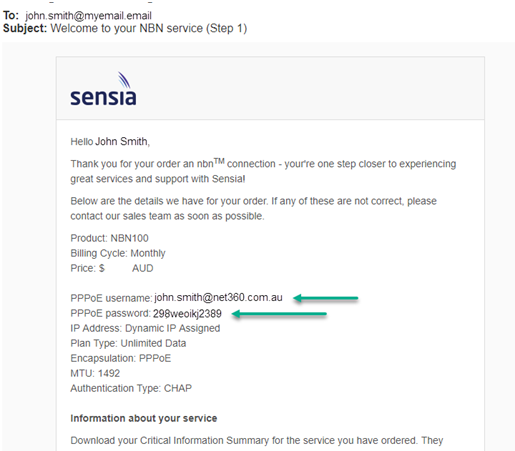Click the To: label in header
Screen dimensions: 515x451
[x=11, y=16]
